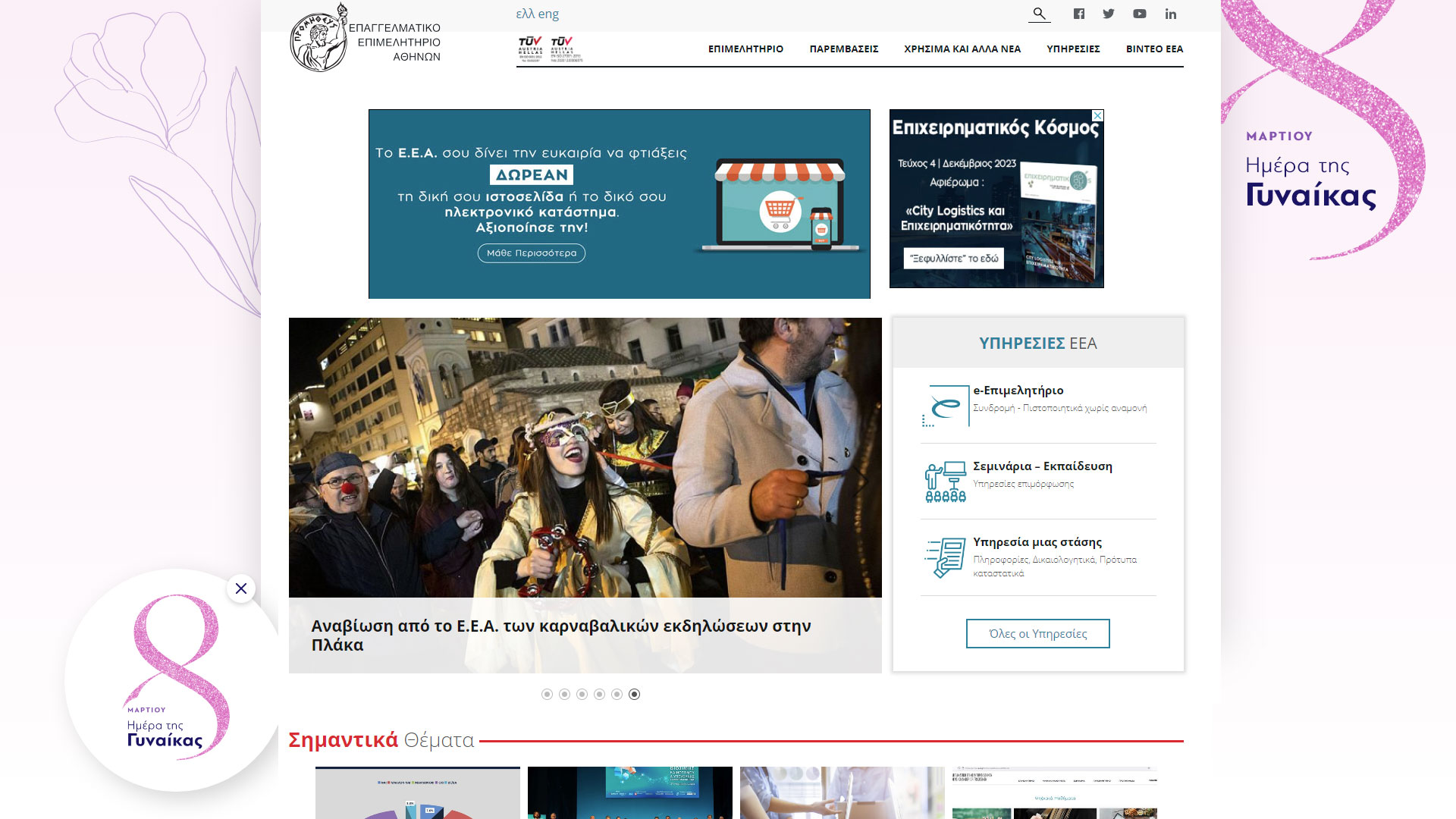Select the third carousel slide dot
Image resolution: width=1456 pixels, height=819 pixels.
(582, 694)
